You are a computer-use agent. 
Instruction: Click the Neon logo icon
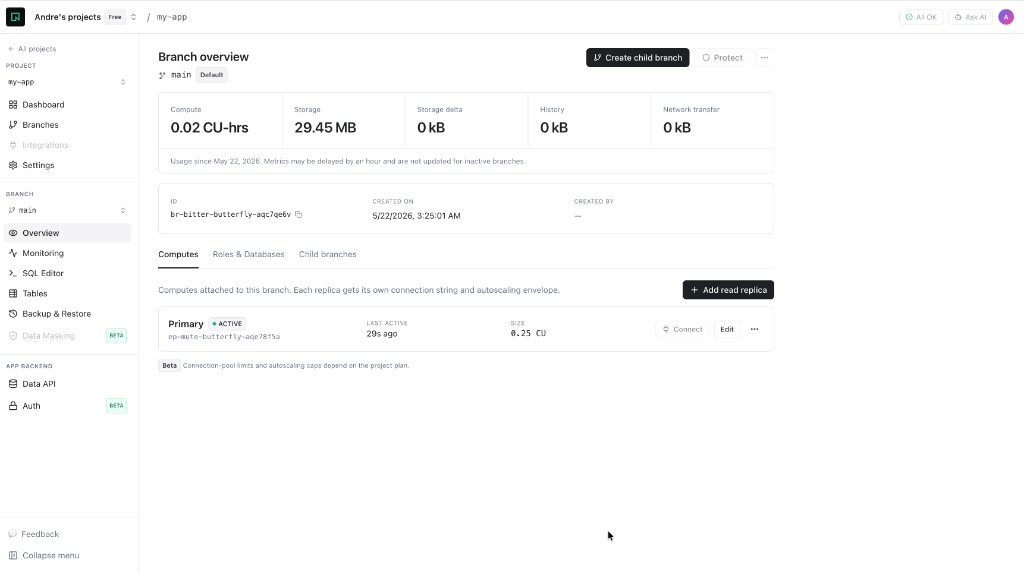15,17
